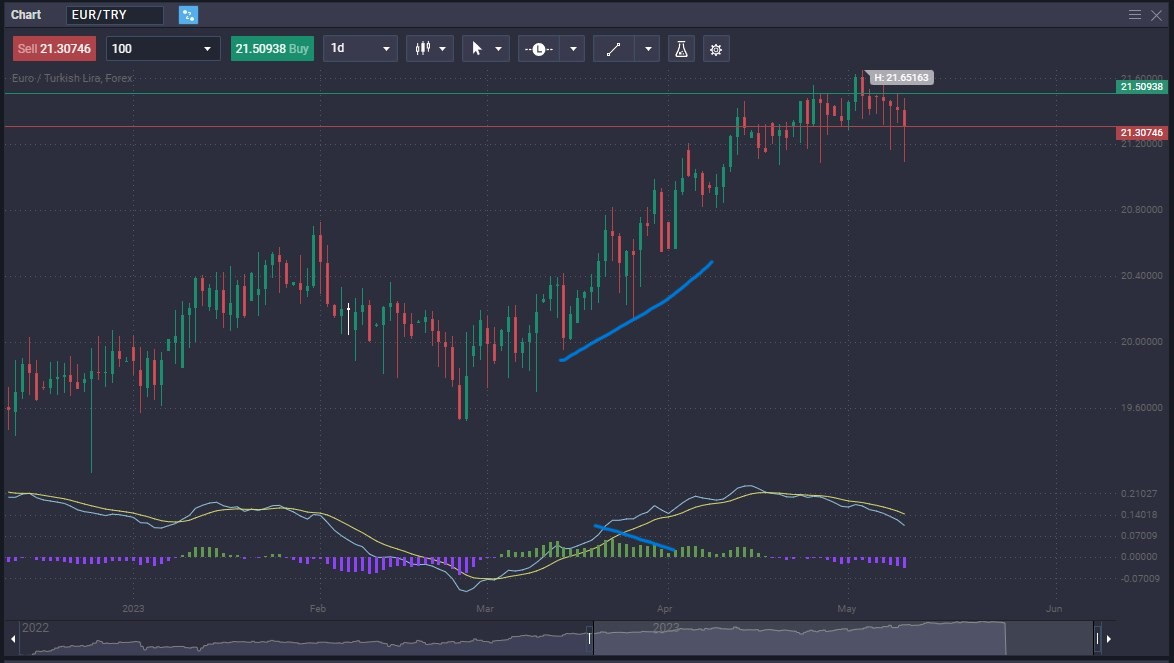Click the red Sell 21.30746 button
Image resolution: width=1174 pixels, height=663 pixels.
pos(53,48)
